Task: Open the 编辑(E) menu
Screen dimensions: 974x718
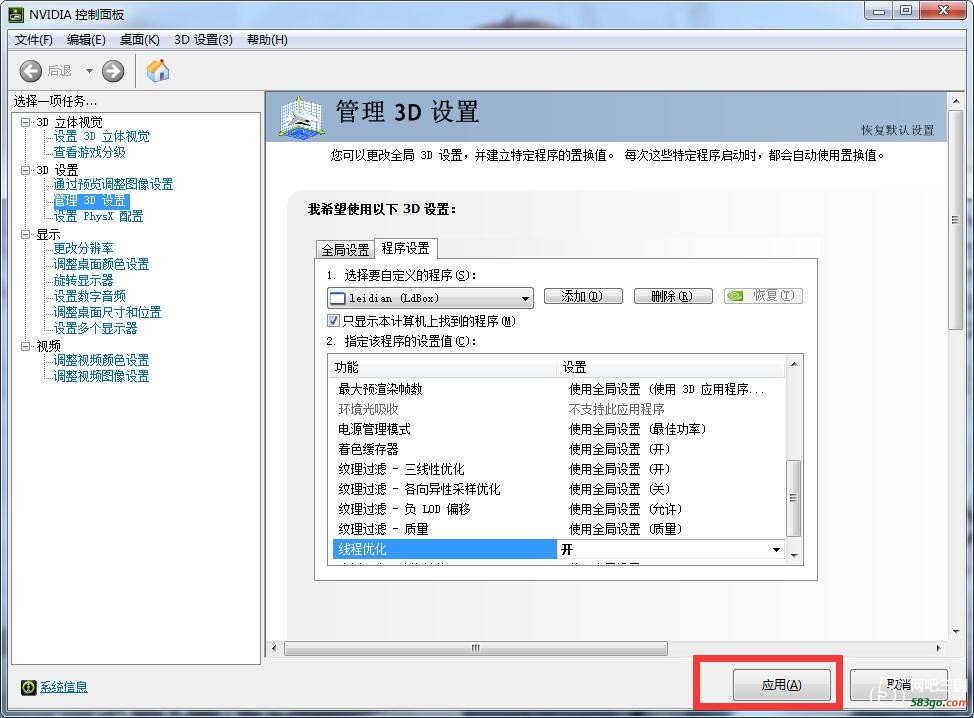Action: tap(86, 40)
